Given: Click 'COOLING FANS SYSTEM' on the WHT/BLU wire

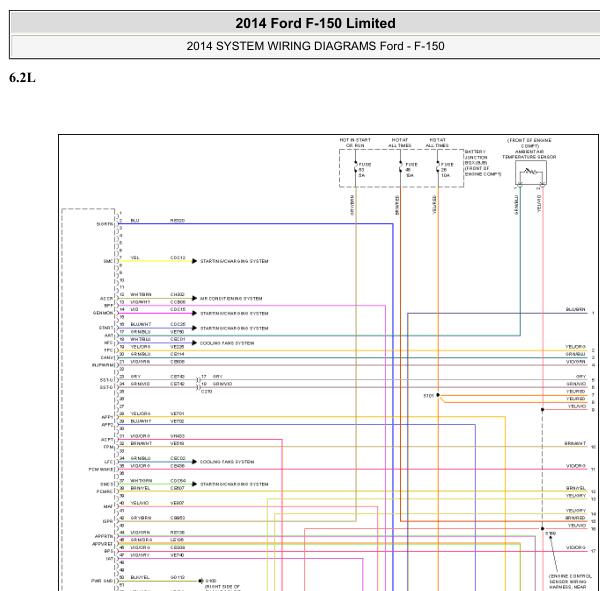Looking at the screenshot, I should (227, 343).
